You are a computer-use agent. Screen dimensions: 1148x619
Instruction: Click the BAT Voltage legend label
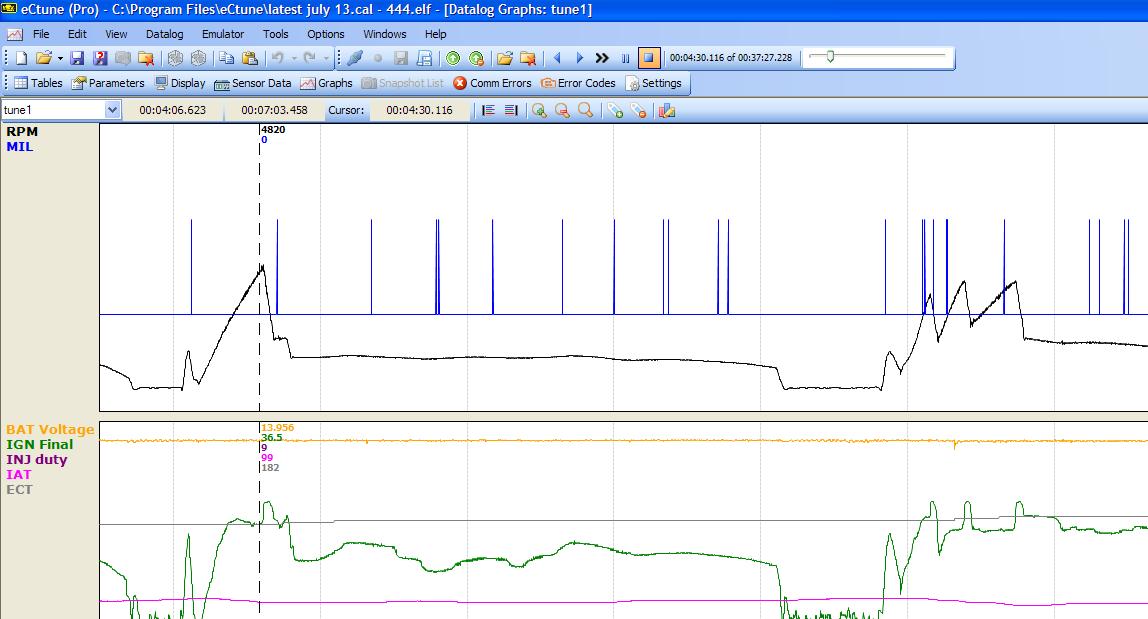pos(50,429)
